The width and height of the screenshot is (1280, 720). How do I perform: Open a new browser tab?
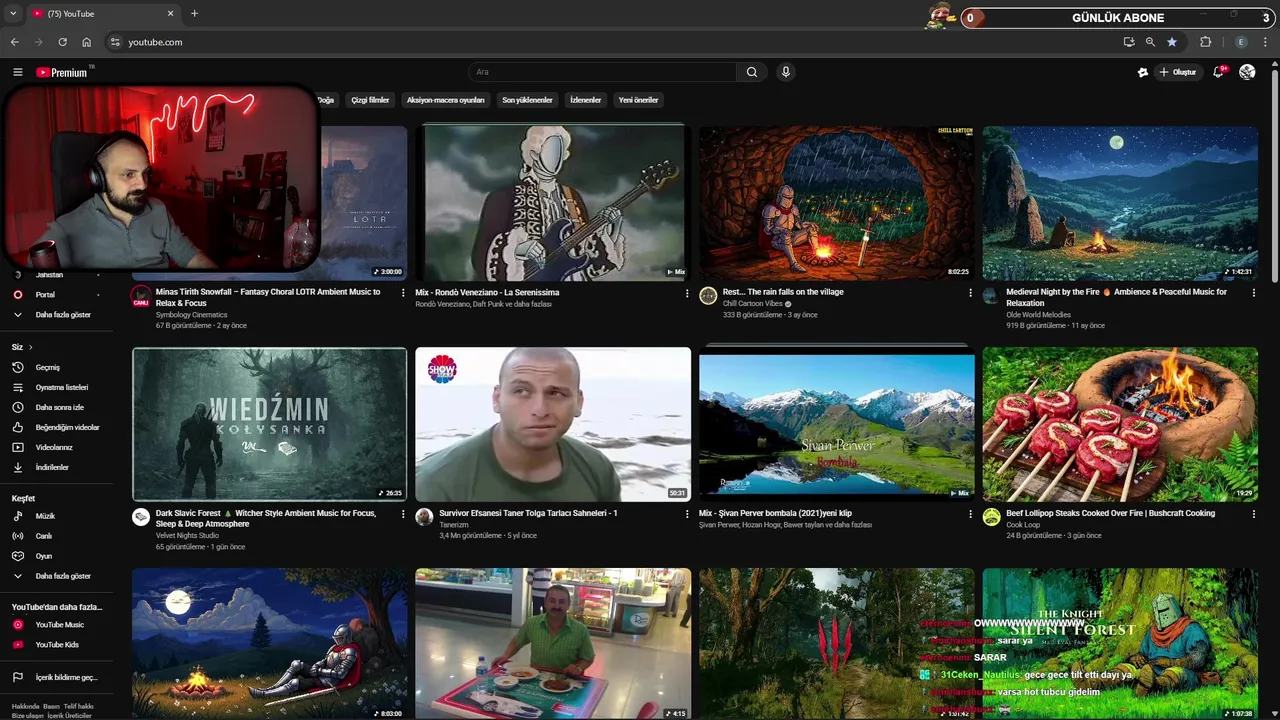pyautogui.click(x=194, y=13)
